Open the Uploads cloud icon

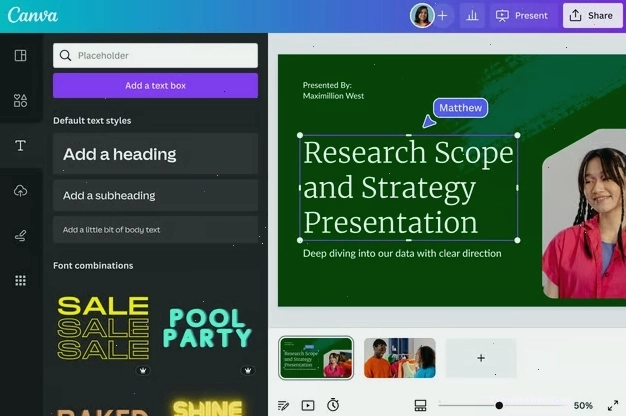[x=20, y=190]
